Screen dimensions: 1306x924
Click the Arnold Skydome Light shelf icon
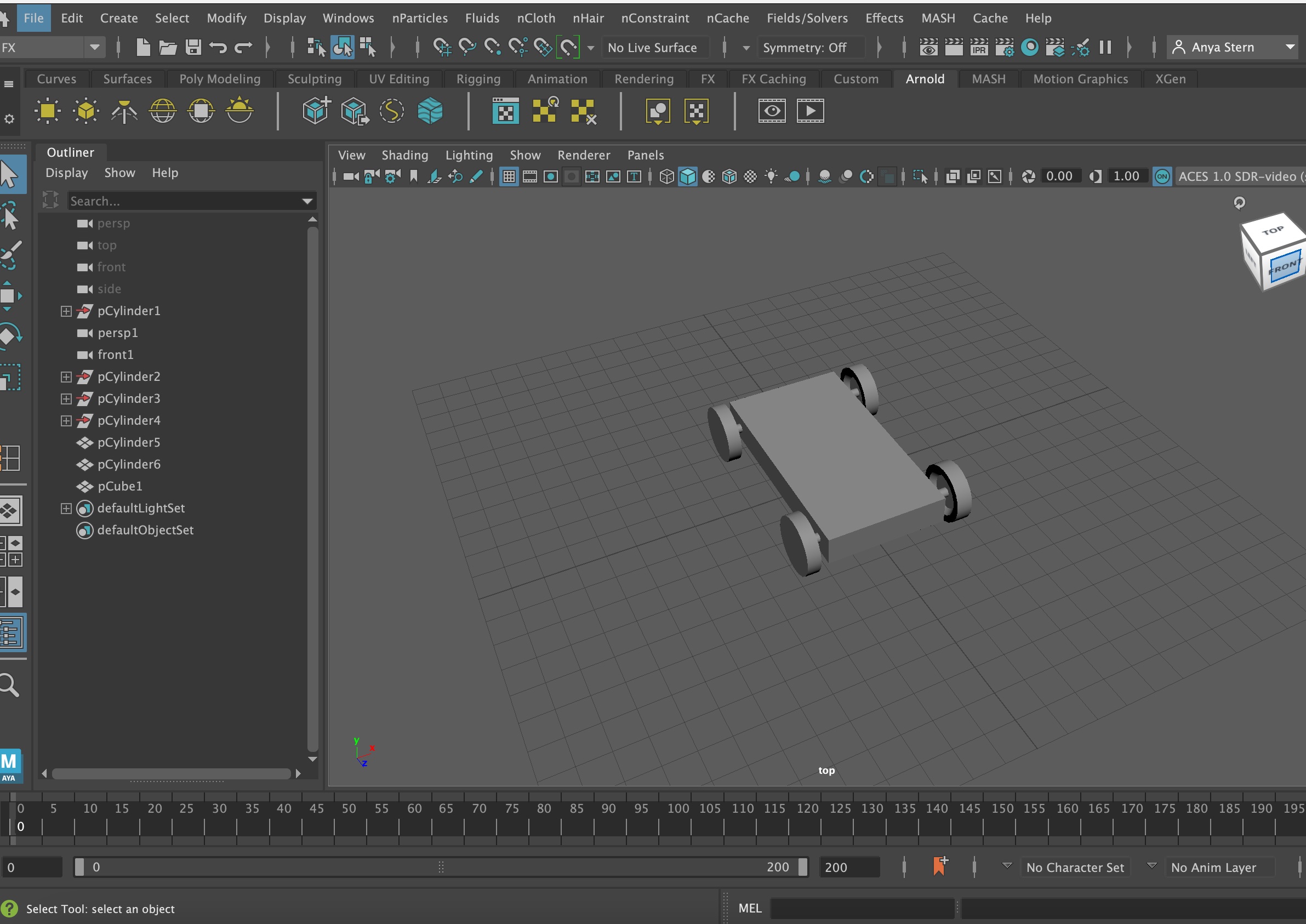point(163,111)
